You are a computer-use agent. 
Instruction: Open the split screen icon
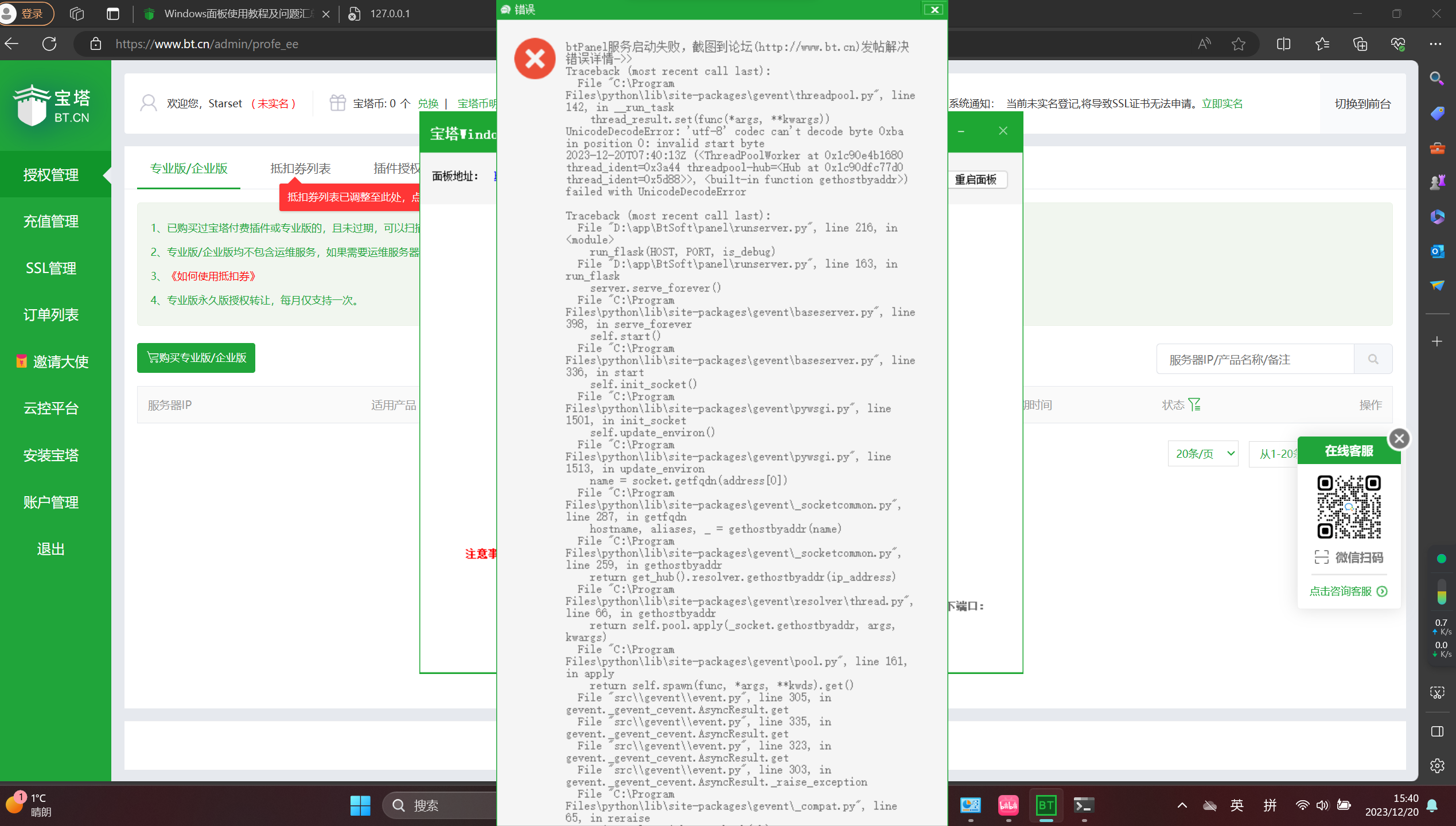(1284, 44)
